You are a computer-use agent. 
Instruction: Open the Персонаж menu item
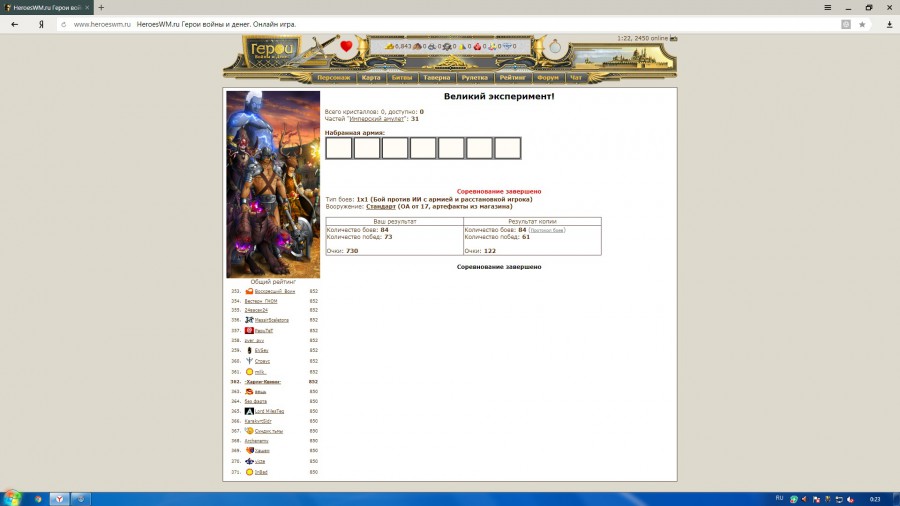(x=333, y=77)
